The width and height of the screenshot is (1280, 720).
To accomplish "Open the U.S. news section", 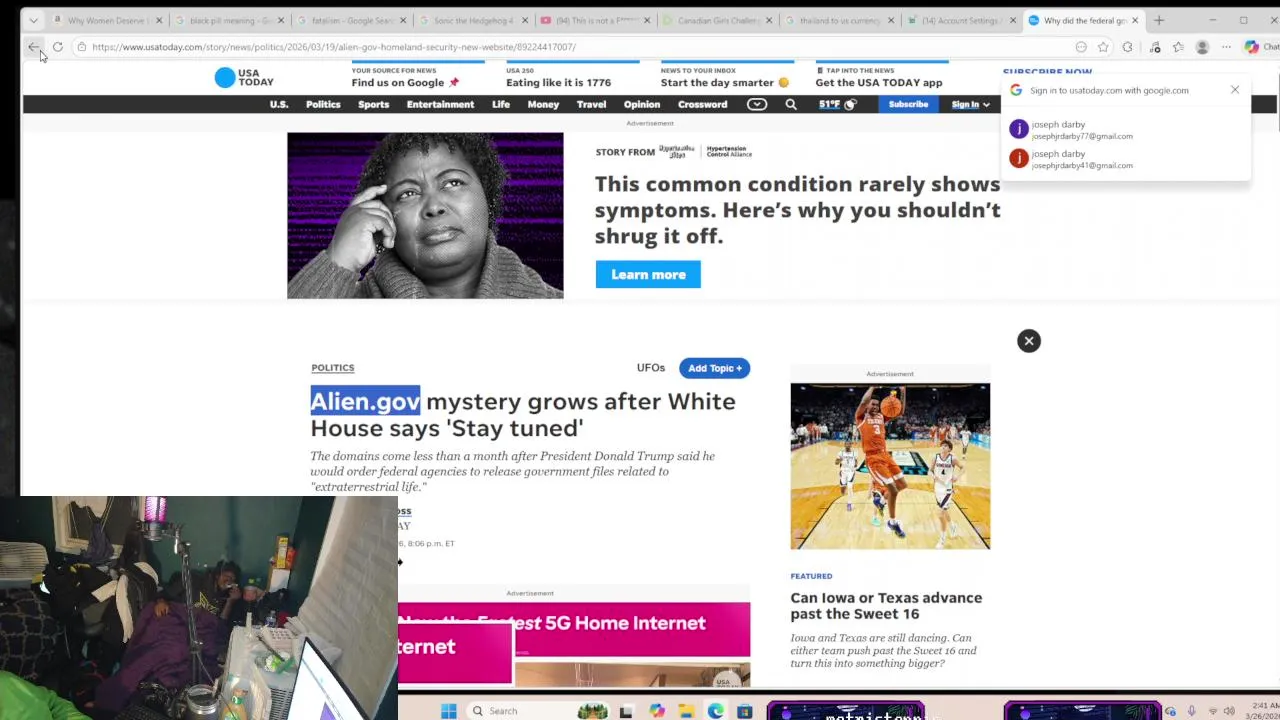I will 279,104.
